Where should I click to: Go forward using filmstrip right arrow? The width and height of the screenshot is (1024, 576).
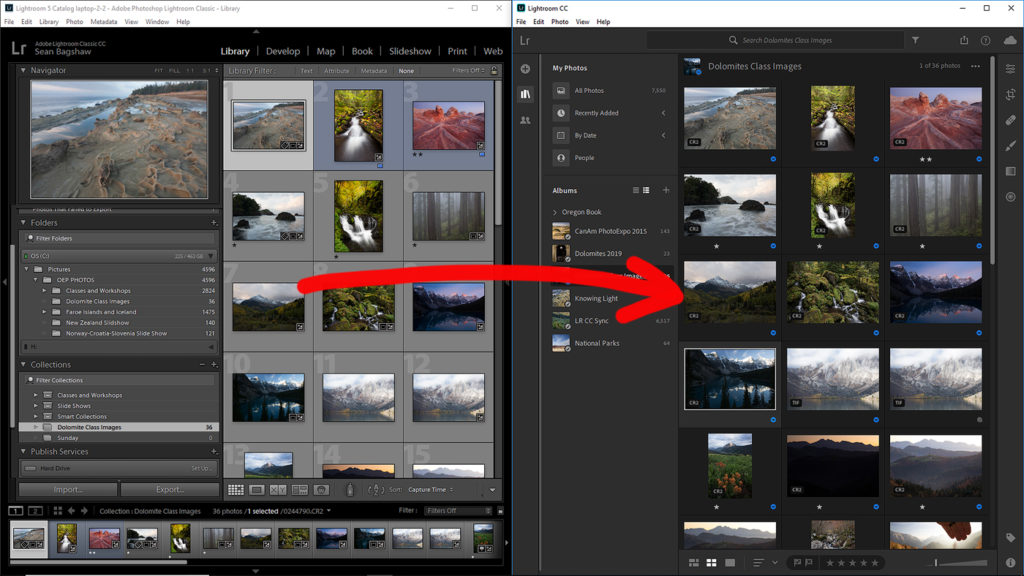tap(84, 511)
